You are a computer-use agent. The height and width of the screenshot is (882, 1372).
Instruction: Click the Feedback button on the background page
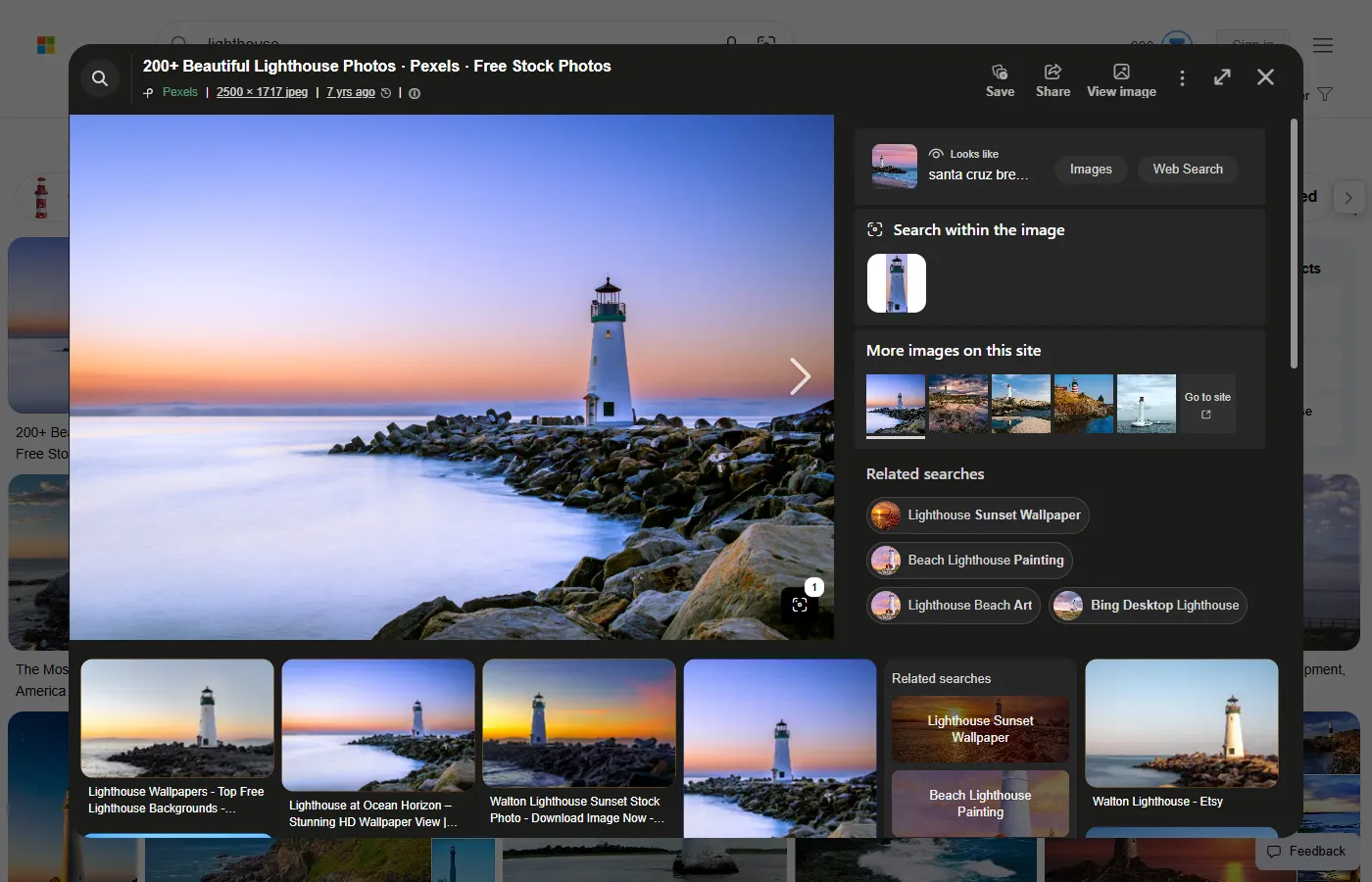1306,852
